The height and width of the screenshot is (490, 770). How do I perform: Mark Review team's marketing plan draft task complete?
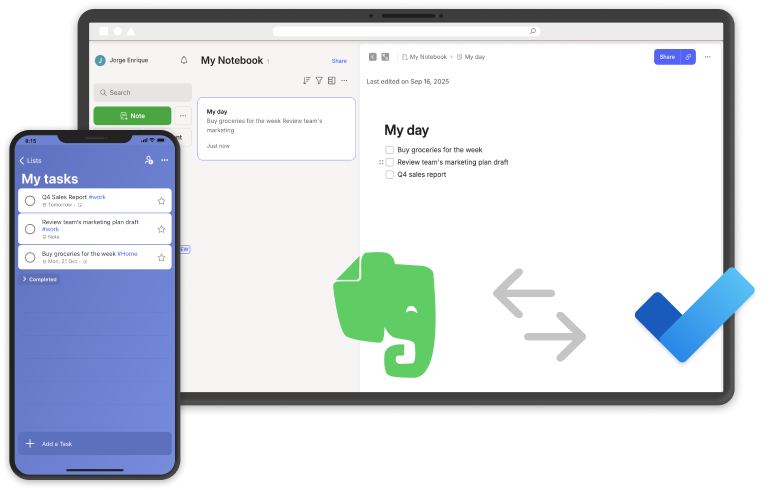[30, 229]
